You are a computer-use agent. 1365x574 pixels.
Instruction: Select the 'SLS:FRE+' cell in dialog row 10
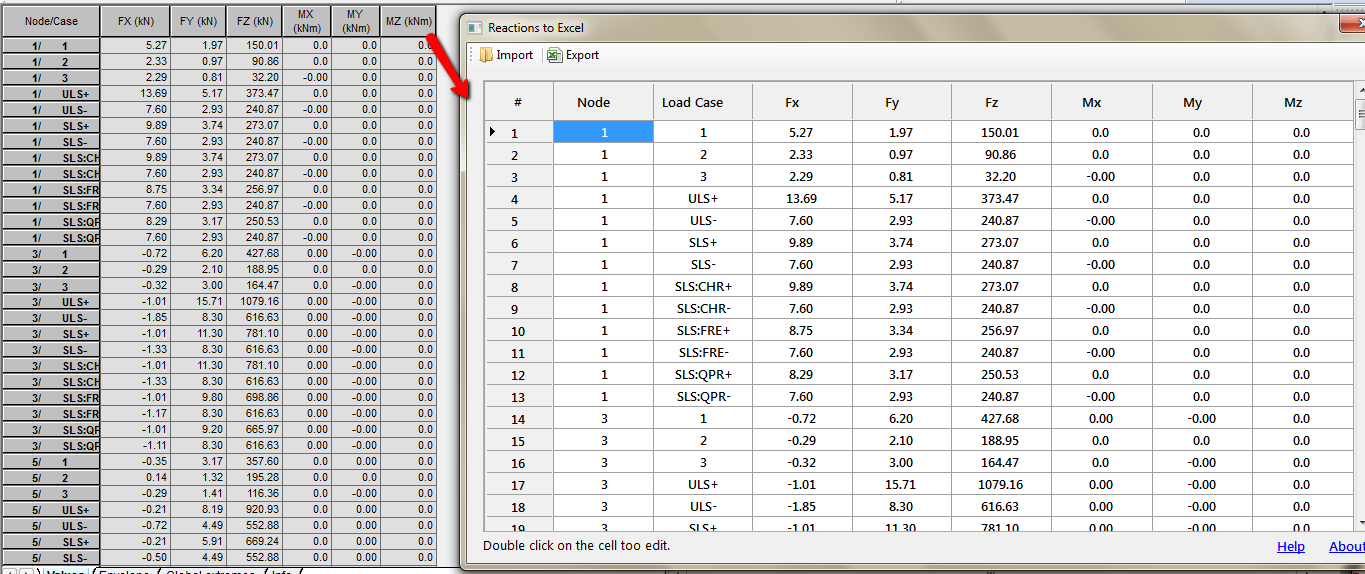pos(703,330)
